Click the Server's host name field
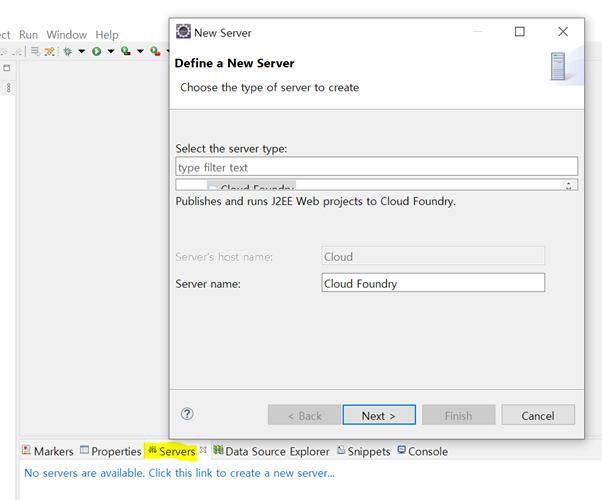The image size is (602, 500). coord(433,256)
